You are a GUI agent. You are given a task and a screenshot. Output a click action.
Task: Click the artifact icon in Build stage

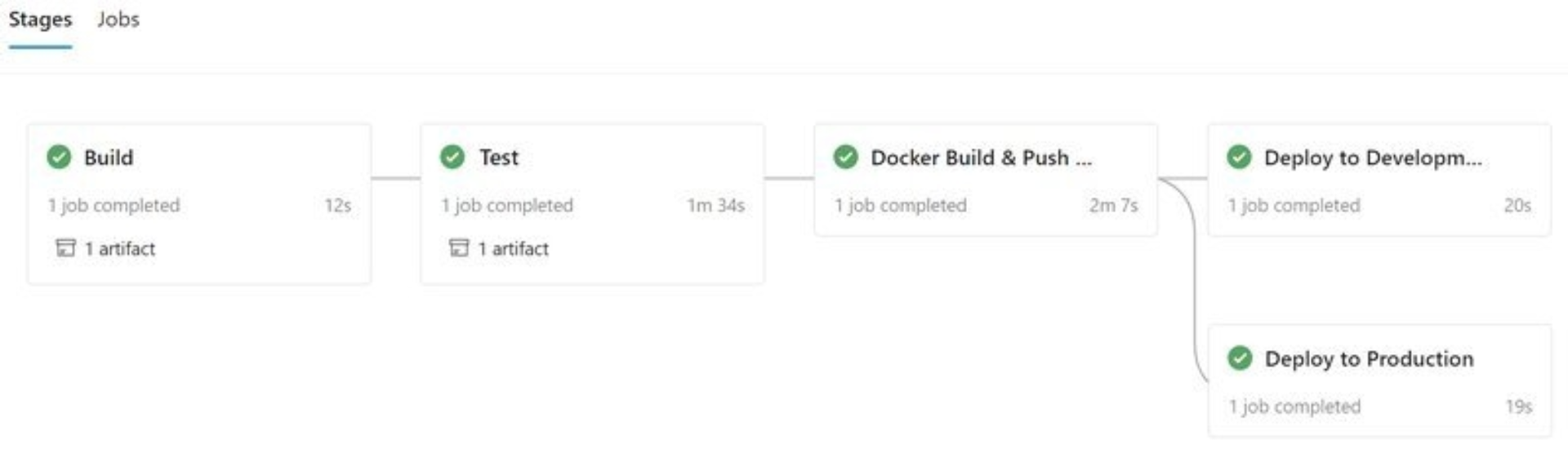(x=65, y=248)
